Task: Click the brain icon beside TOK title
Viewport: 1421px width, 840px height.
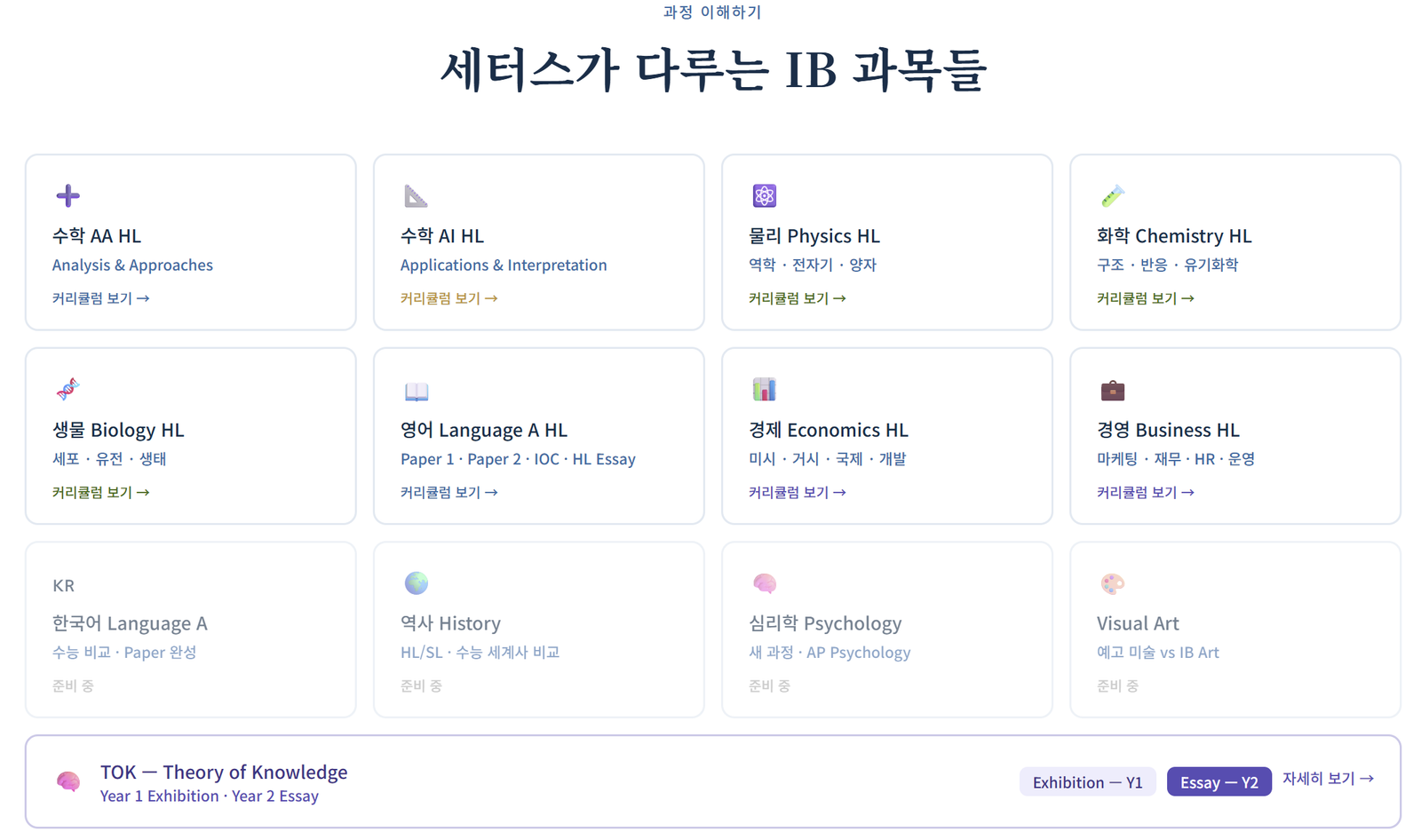Action: (68, 781)
